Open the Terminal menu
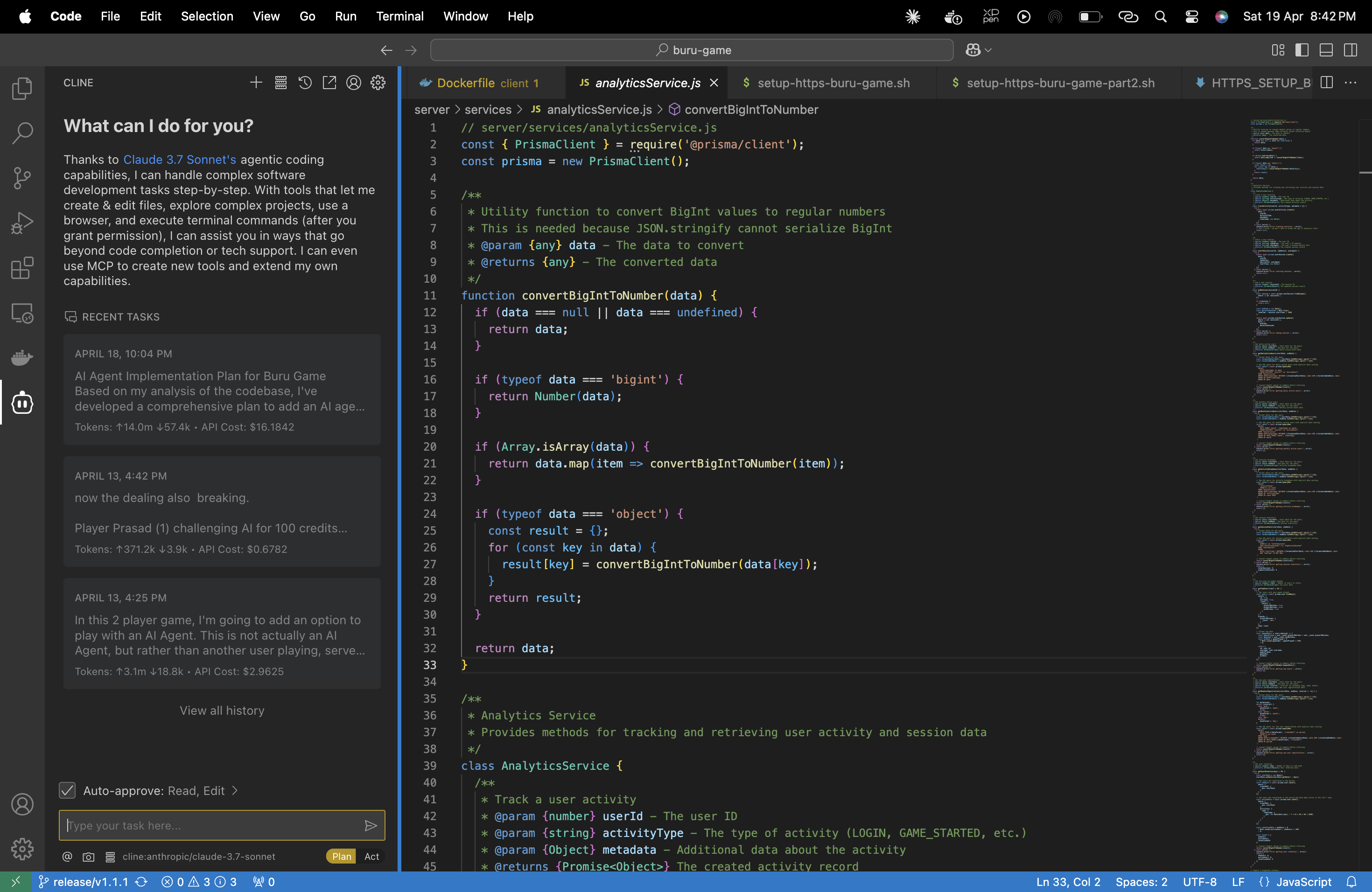The height and width of the screenshot is (892, 1372). point(399,16)
